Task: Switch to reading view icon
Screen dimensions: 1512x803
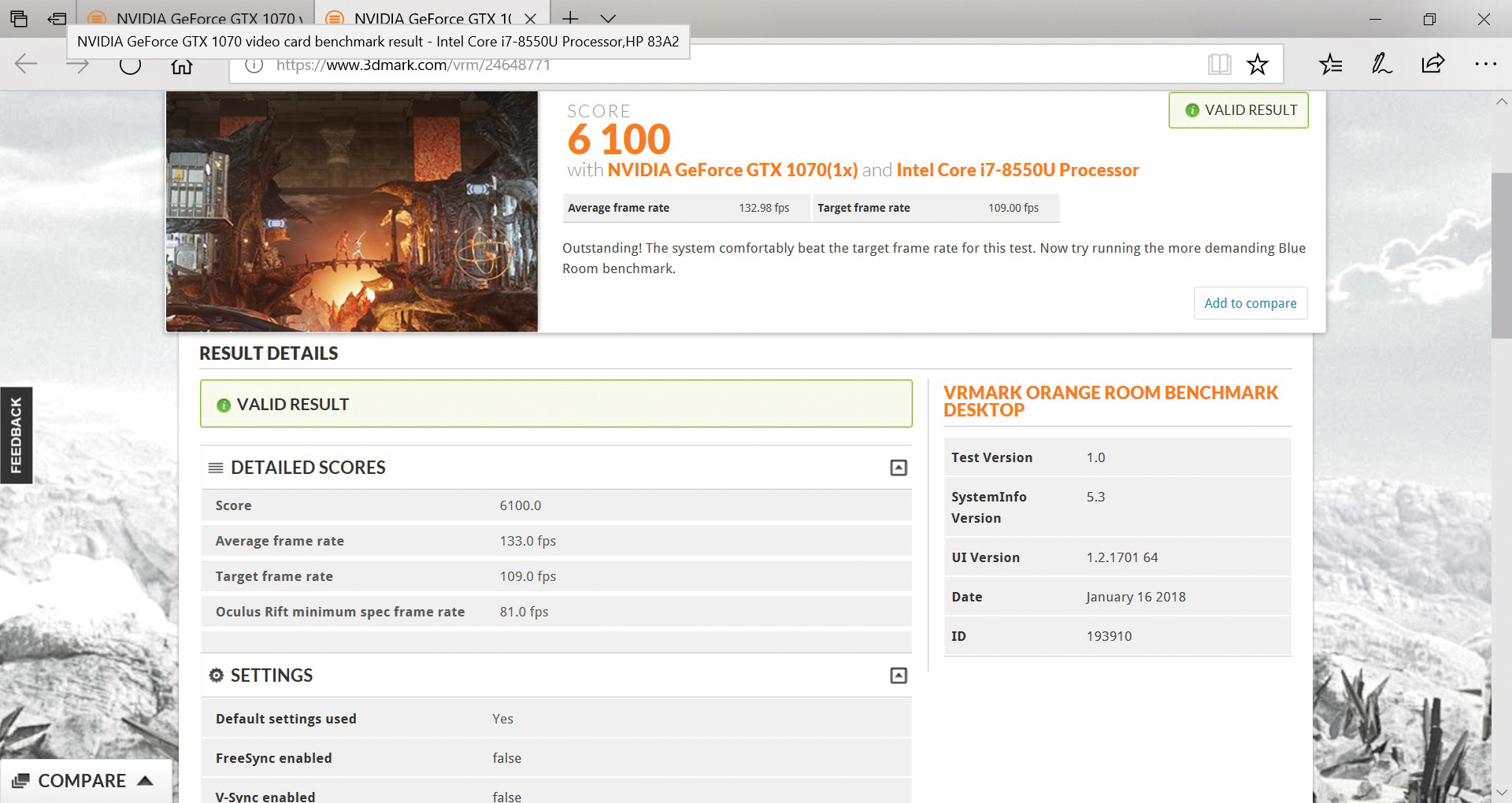Action: 1219,65
